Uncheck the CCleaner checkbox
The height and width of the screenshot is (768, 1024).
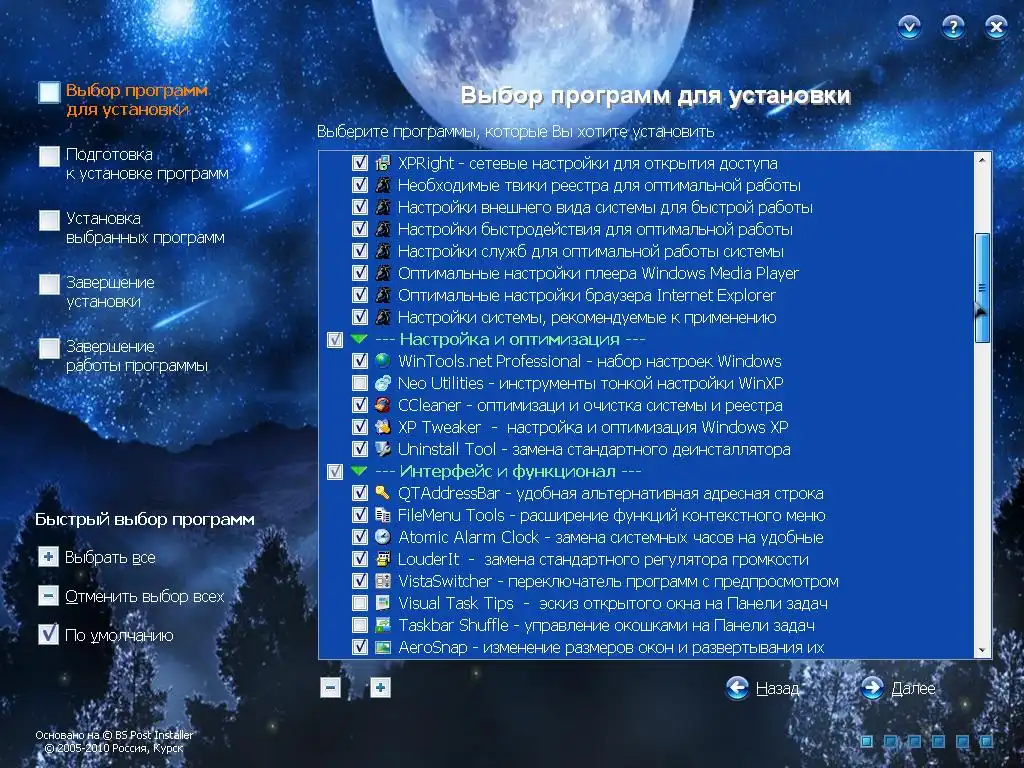(360, 405)
